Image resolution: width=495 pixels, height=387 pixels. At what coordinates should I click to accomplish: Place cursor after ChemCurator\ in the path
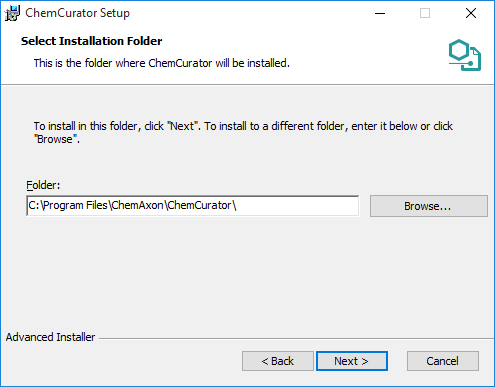click(237, 205)
